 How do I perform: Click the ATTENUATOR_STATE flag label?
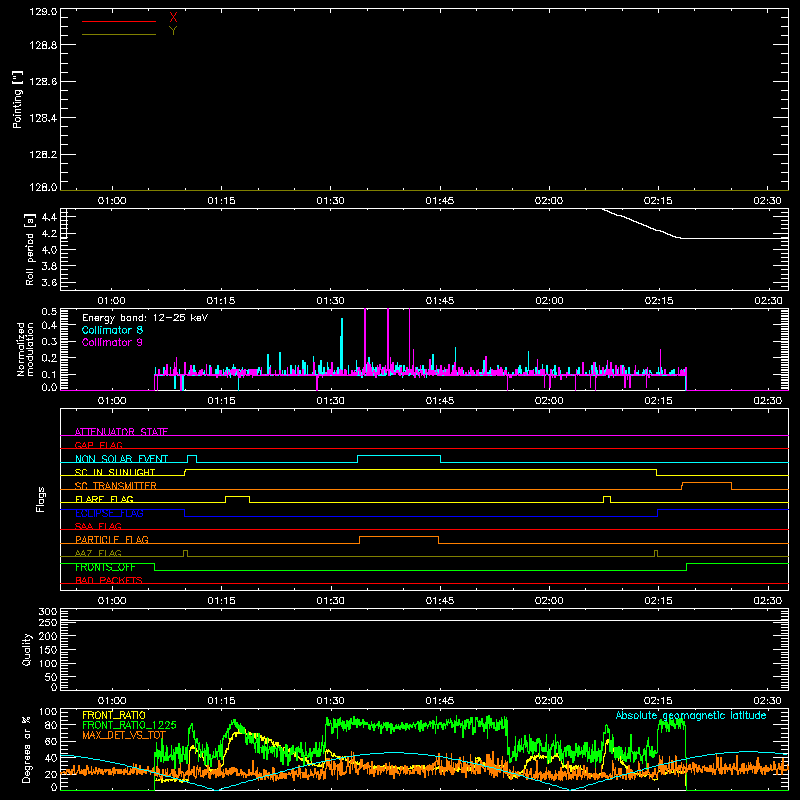[121, 432]
